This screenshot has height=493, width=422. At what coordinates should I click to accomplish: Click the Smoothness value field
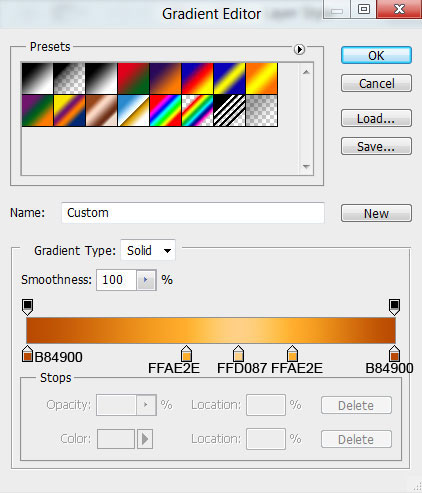click(116, 280)
